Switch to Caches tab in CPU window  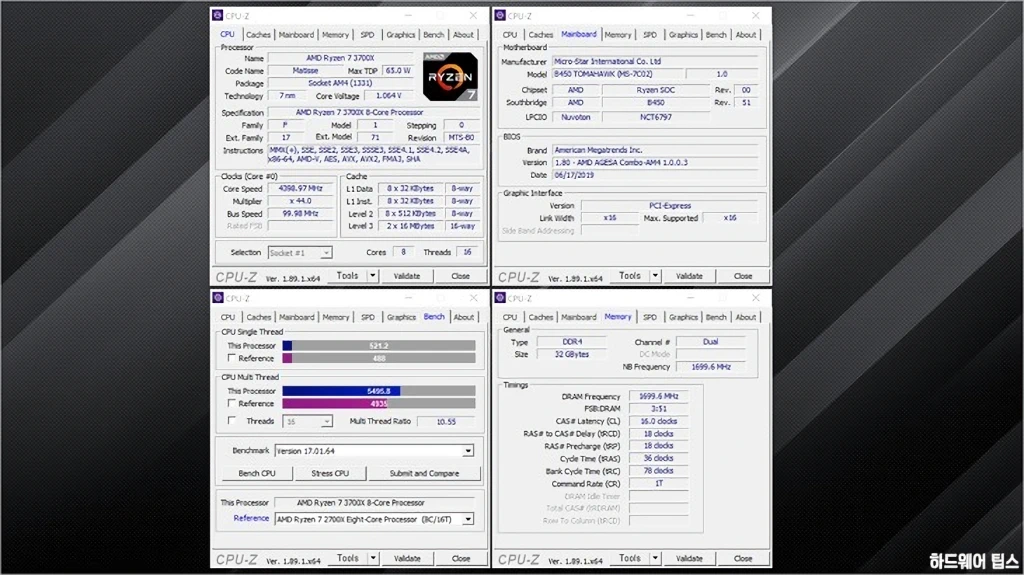click(x=258, y=35)
